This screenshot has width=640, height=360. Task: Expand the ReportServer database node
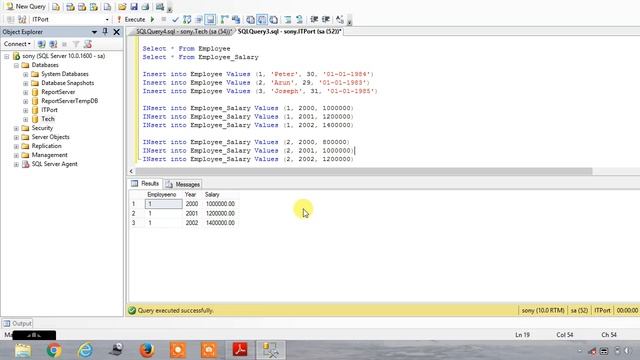pos(26,92)
